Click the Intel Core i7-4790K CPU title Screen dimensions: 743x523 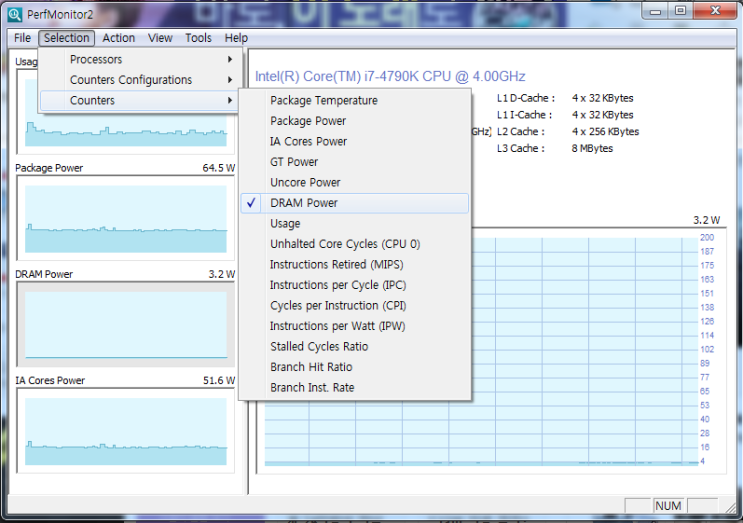[390, 76]
